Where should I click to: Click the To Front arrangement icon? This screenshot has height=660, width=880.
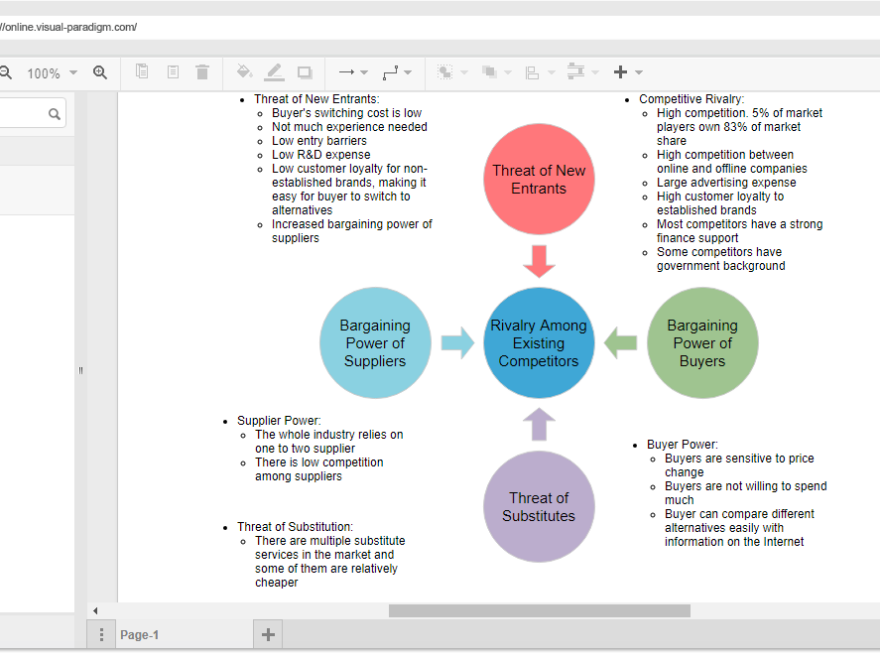click(x=490, y=72)
